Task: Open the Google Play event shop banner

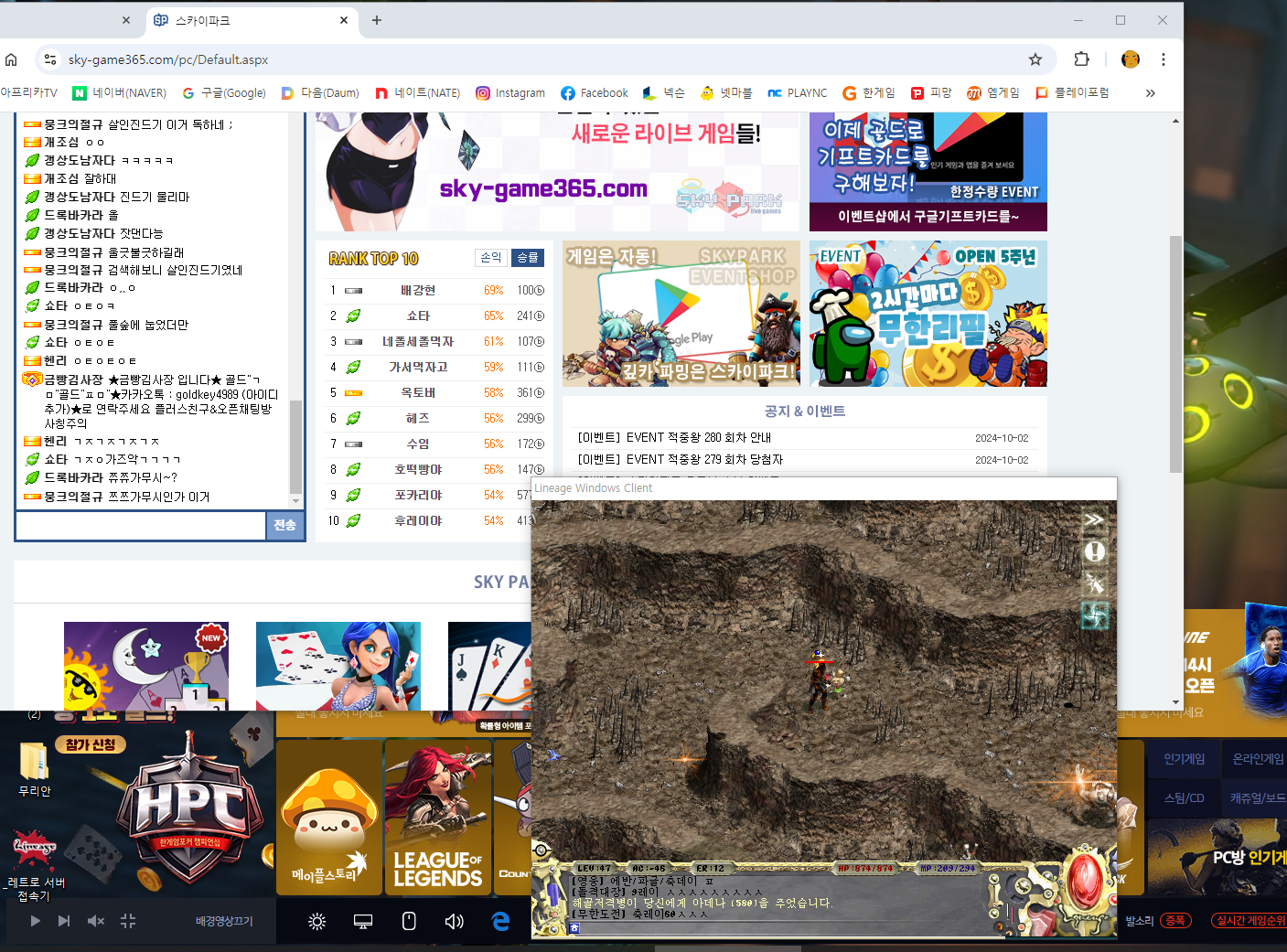Action: tap(681, 314)
